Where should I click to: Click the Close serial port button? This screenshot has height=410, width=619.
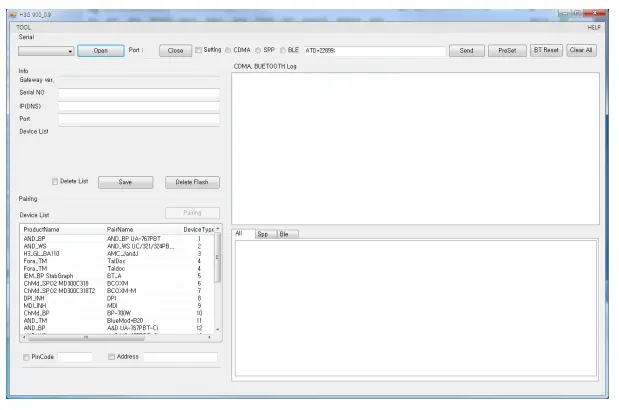click(175, 51)
